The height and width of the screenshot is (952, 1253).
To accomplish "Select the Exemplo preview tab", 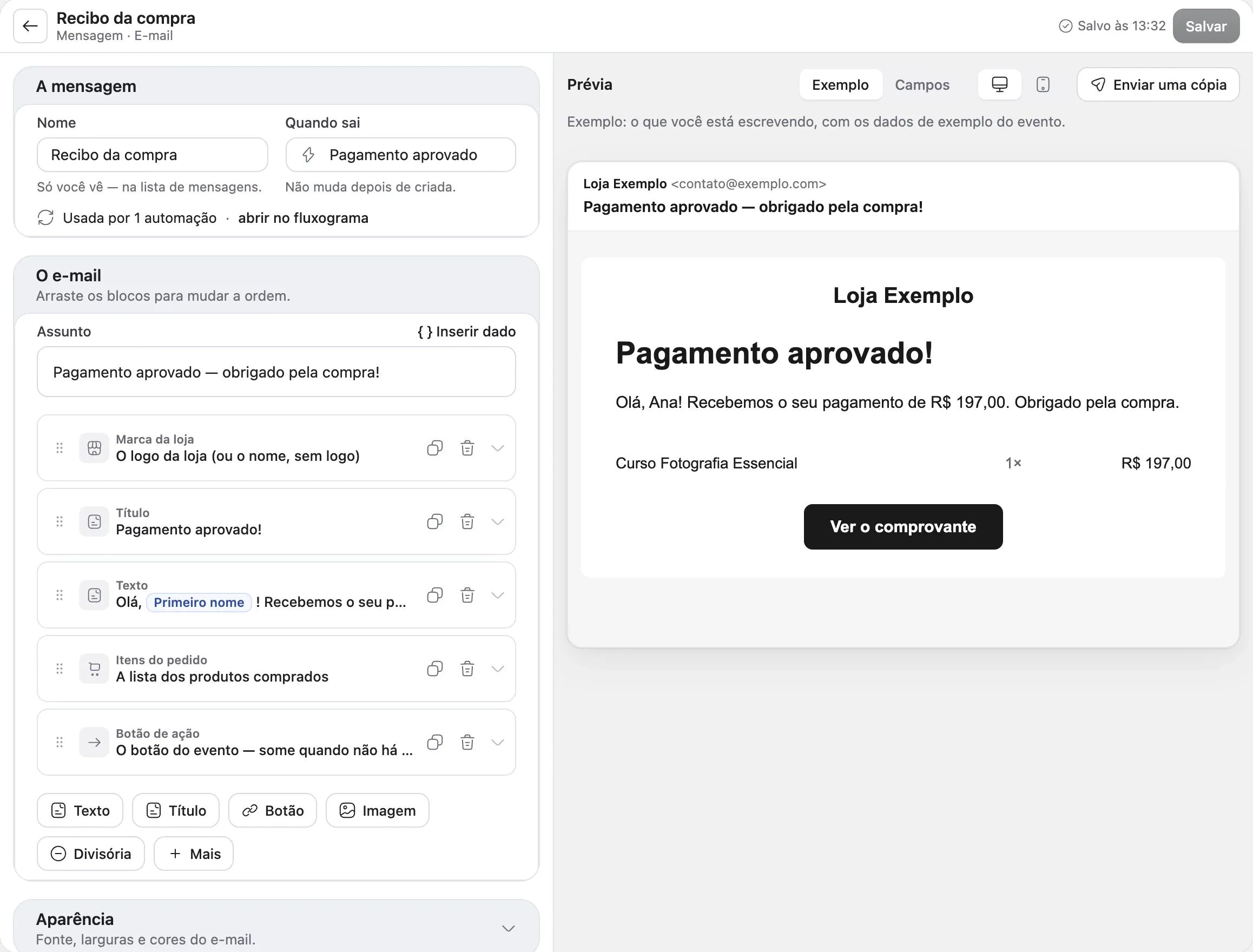I will (840, 85).
